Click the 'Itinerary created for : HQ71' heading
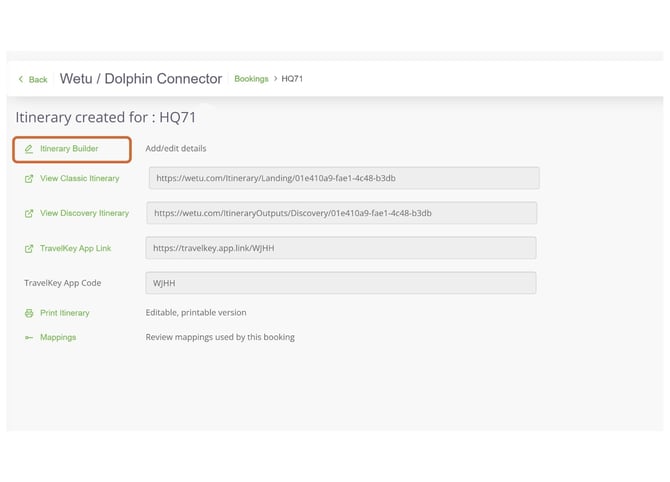 coord(106,117)
